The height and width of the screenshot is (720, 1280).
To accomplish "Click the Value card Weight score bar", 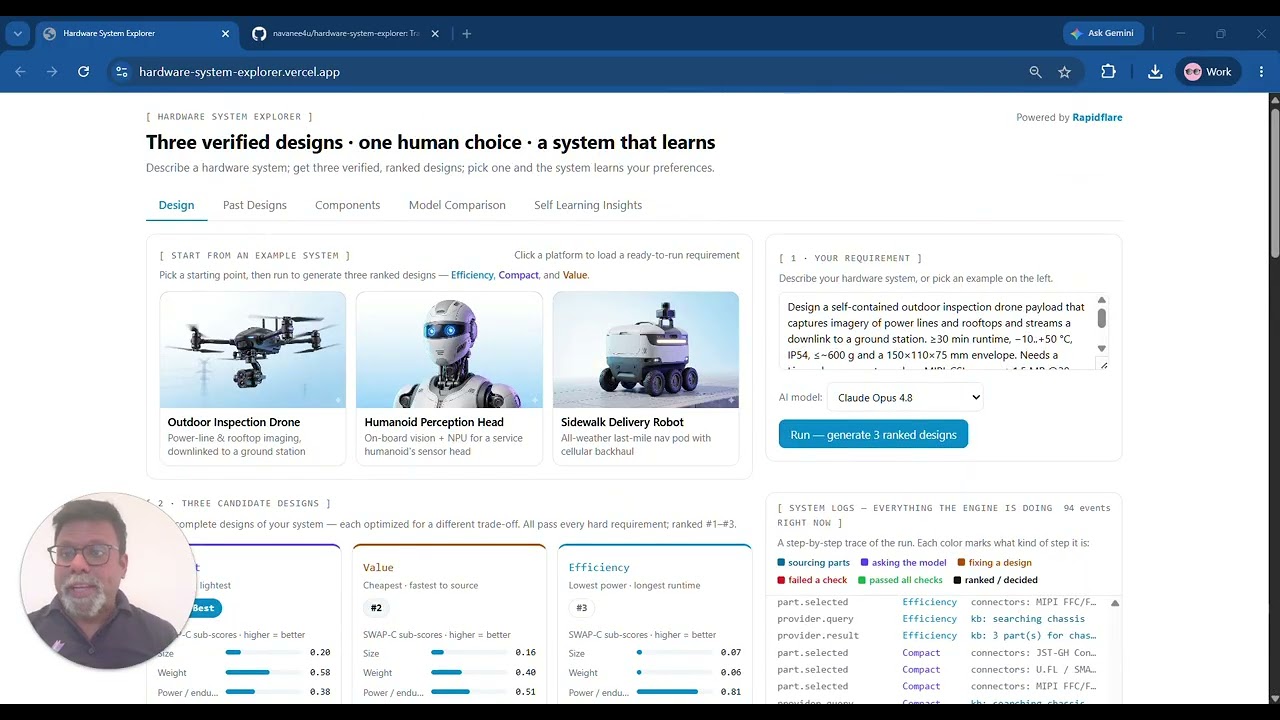I will click(467, 672).
